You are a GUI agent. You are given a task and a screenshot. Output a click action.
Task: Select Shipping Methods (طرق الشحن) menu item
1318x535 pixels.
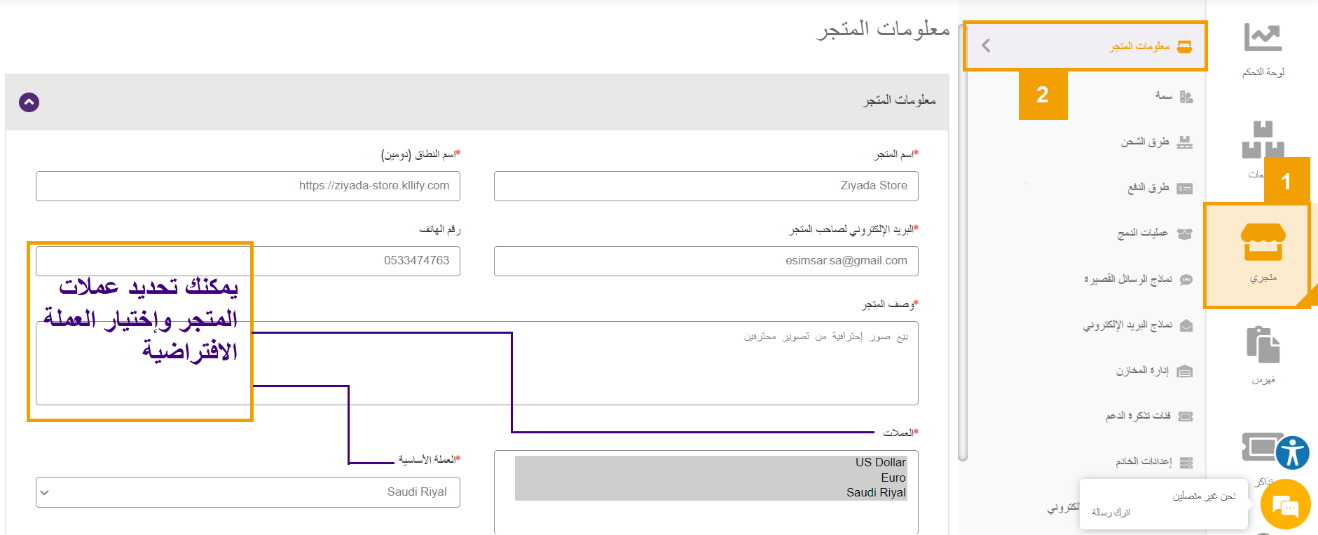coord(1145,142)
